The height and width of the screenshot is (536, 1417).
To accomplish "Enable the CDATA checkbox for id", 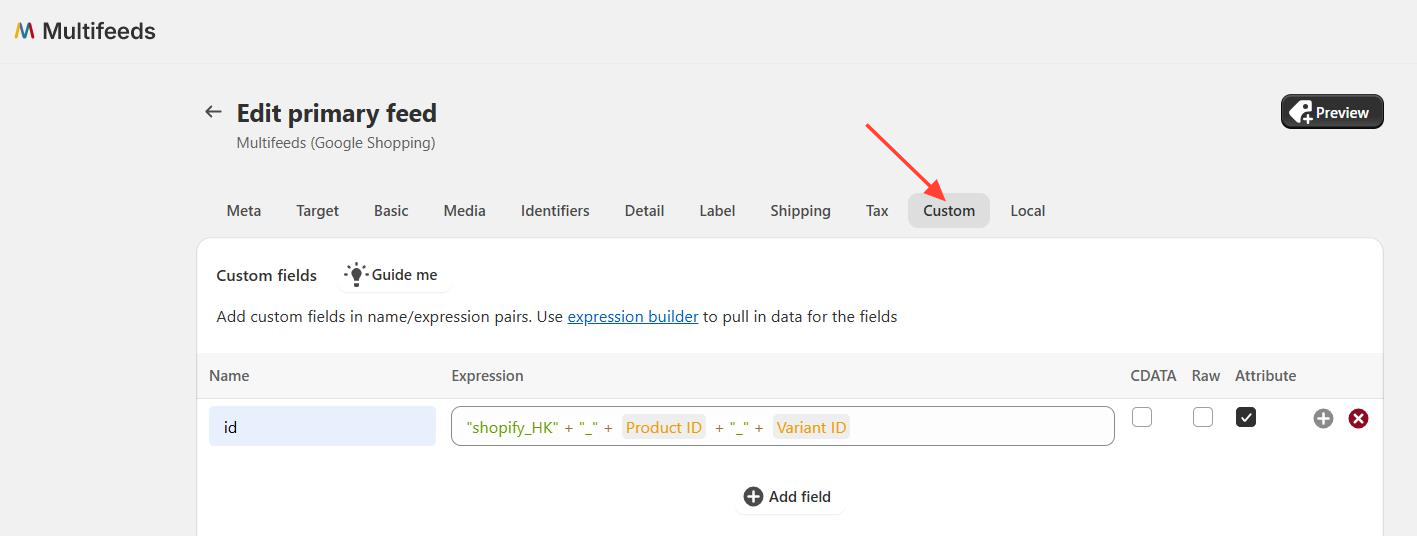I will (x=1142, y=417).
